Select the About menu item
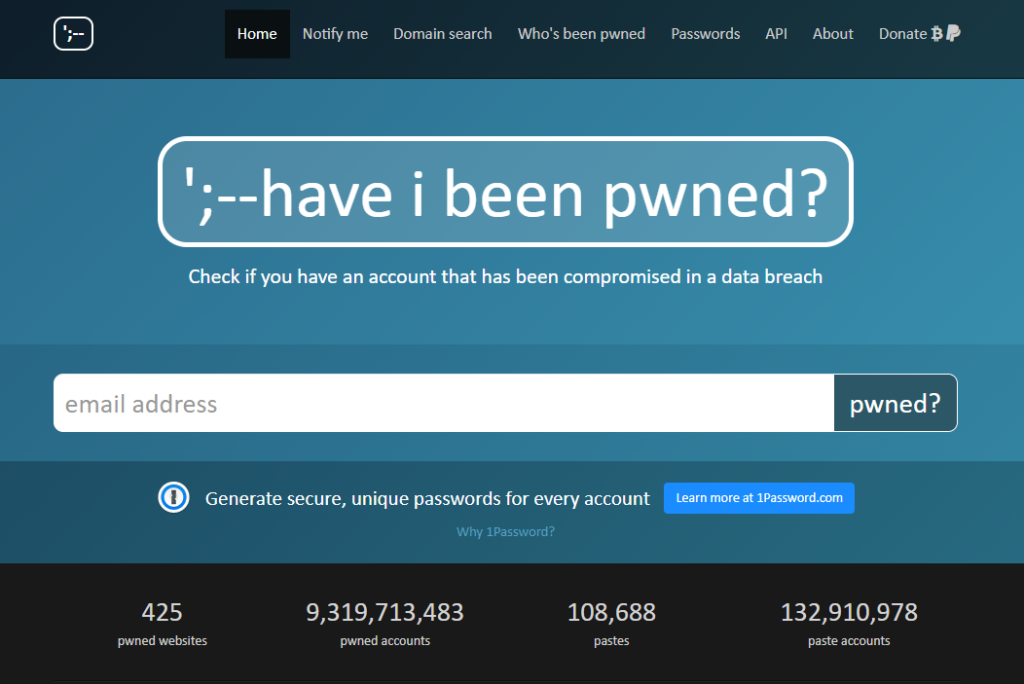 832,33
